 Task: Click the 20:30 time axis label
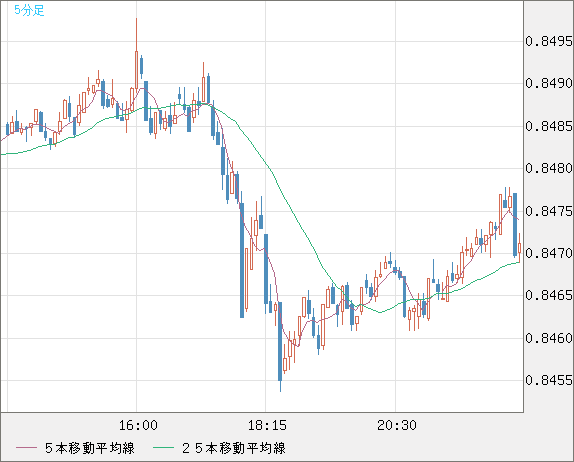tap(397, 425)
